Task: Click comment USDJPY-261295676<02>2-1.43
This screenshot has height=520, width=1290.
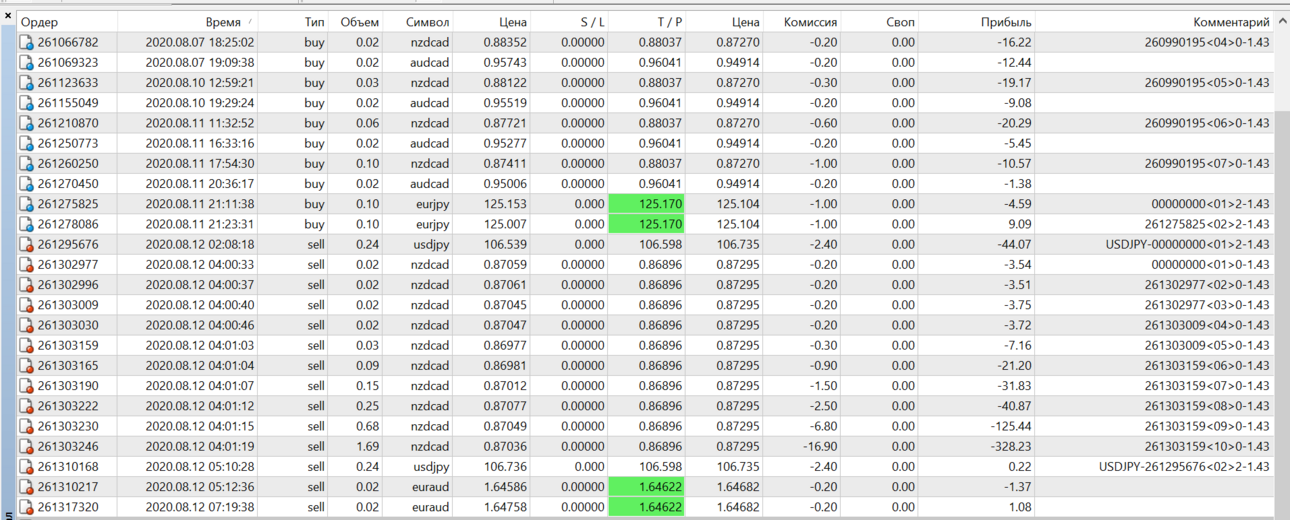Action: (x=1184, y=466)
